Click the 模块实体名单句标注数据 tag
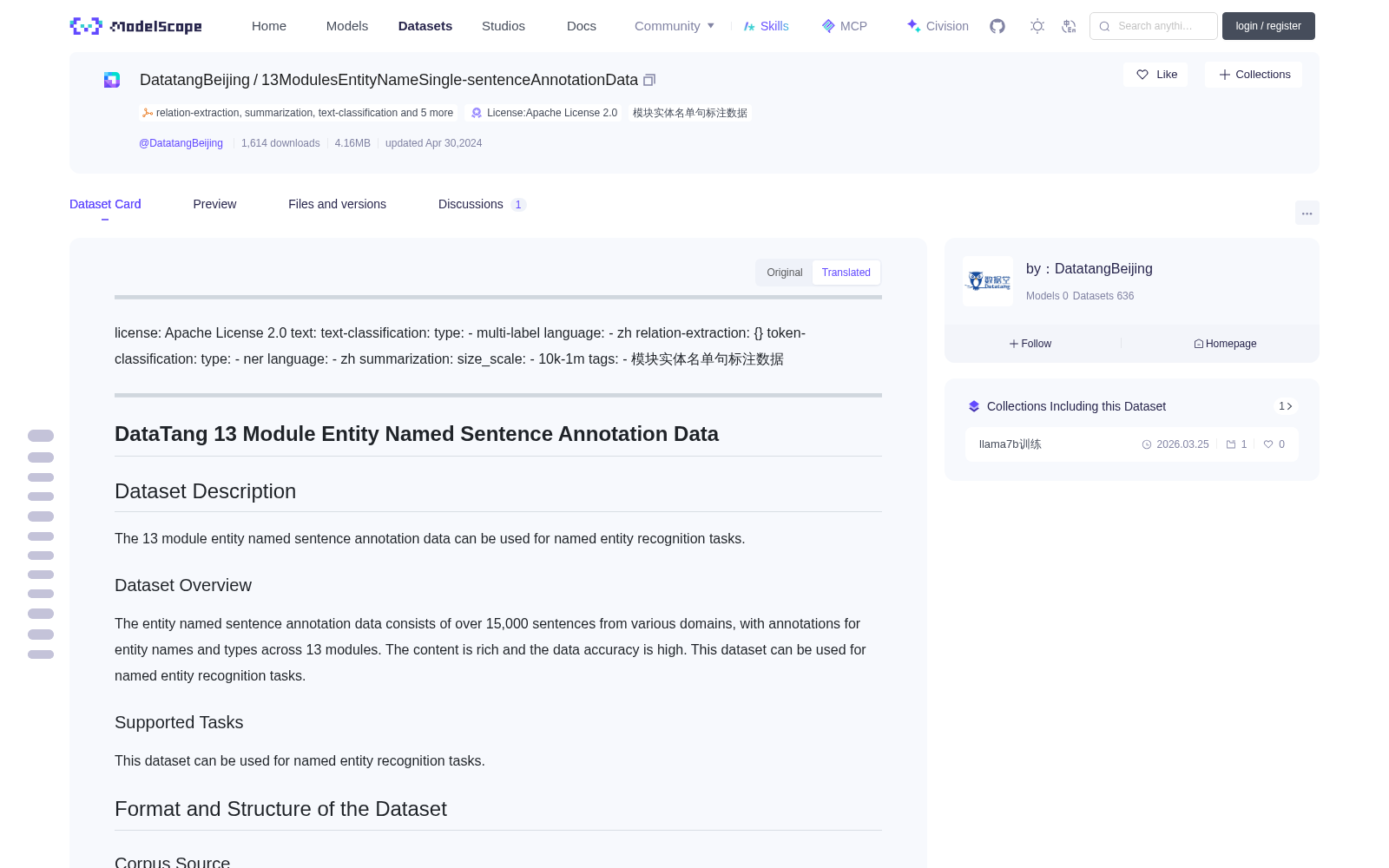This screenshot has height=868, width=1389. (x=690, y=113)
